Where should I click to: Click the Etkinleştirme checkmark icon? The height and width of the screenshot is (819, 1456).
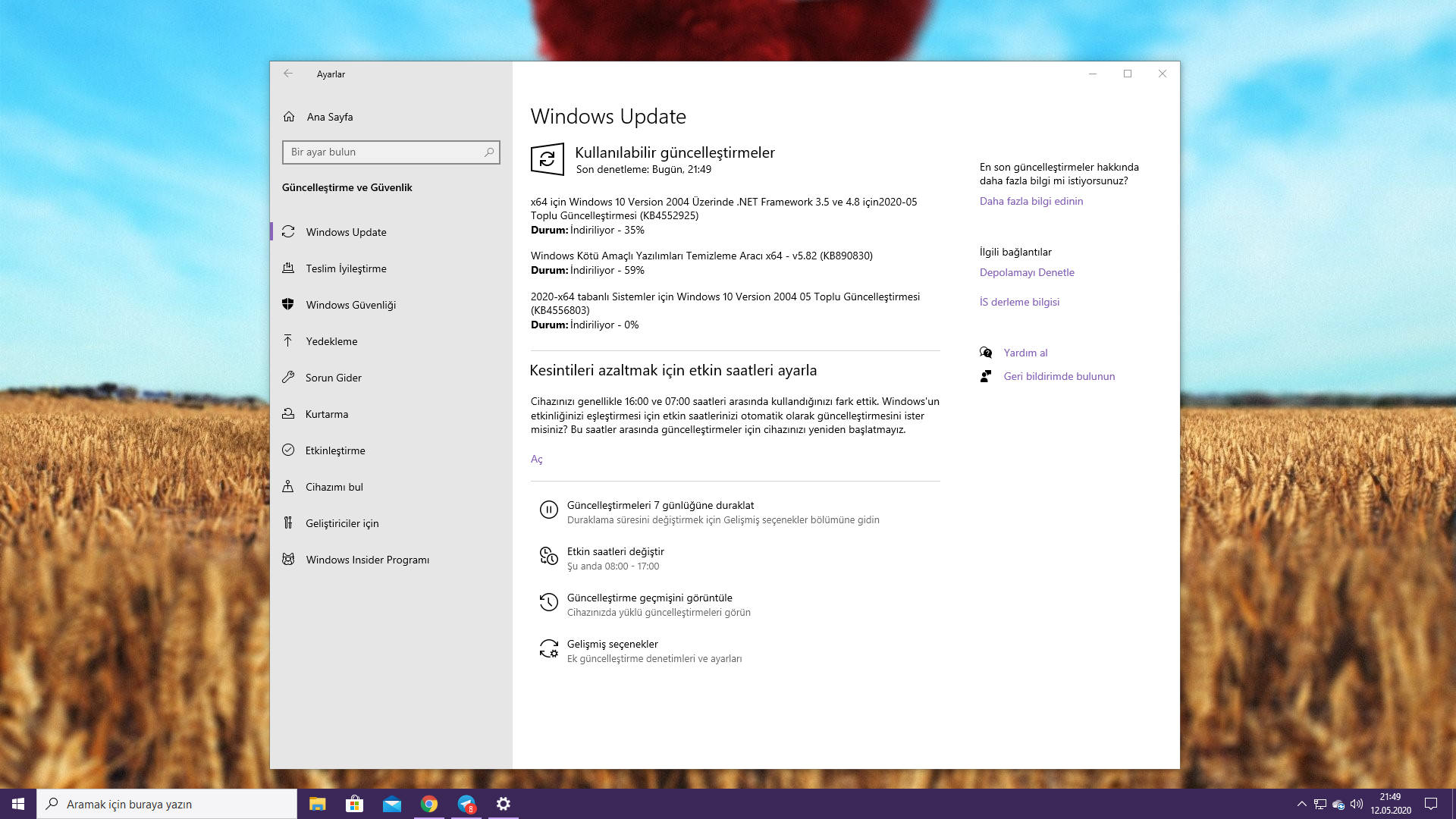[288, 450]
